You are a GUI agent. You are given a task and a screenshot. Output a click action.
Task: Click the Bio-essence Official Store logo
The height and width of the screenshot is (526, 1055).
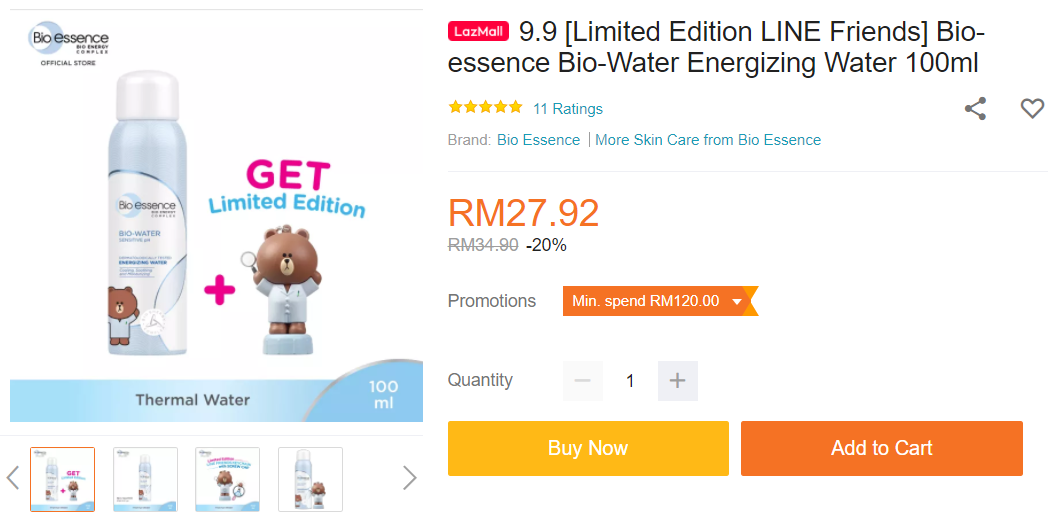coord(69,45)
